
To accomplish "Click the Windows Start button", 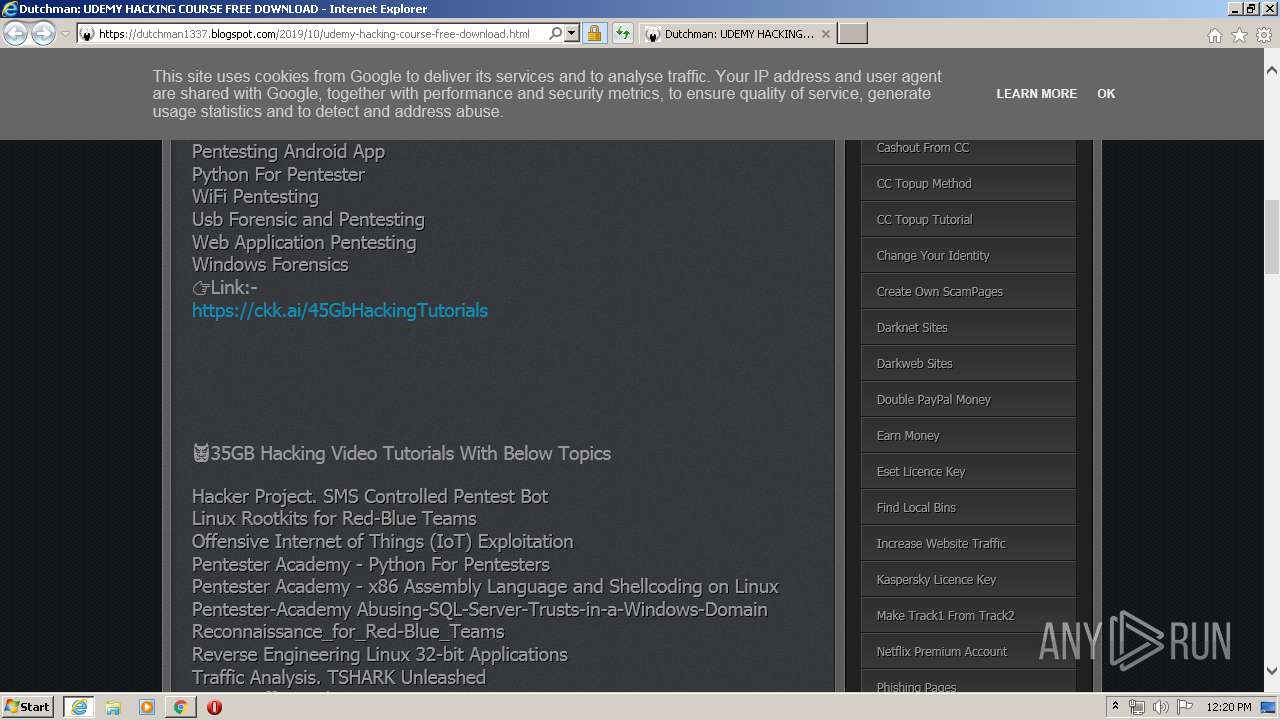I will [28, 706].
